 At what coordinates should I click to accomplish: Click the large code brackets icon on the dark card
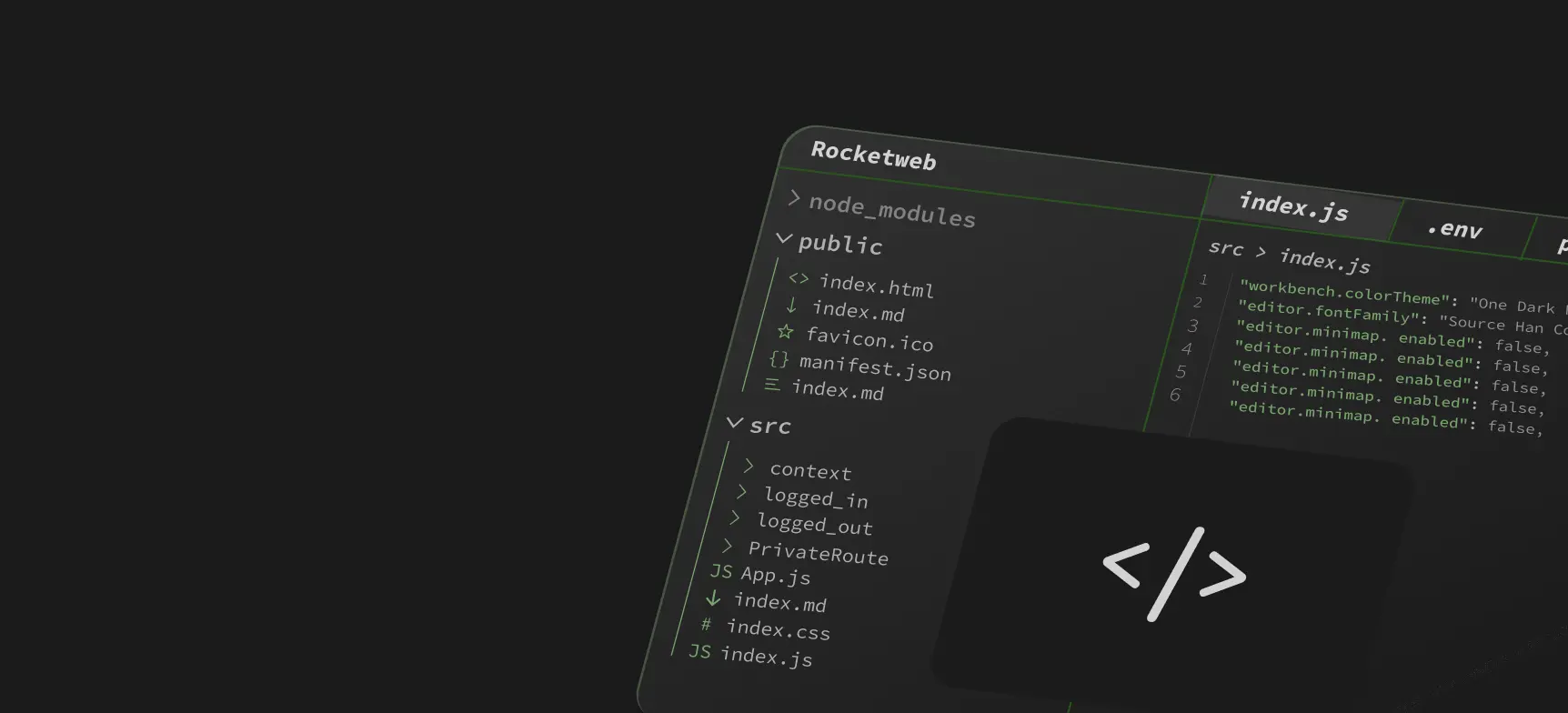coord(1174,573)
